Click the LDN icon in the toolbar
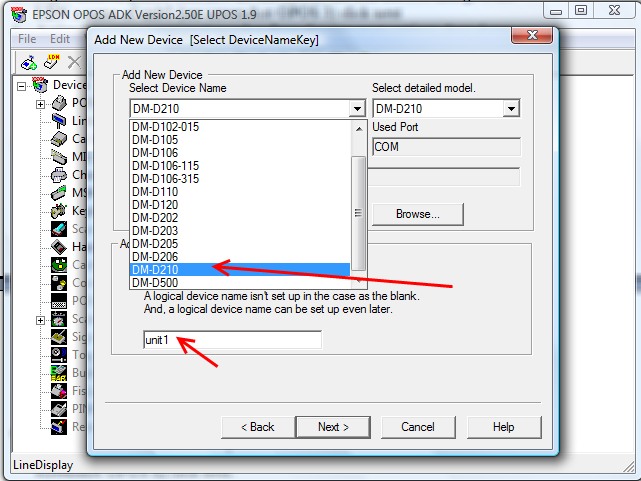 coord(51,62)
